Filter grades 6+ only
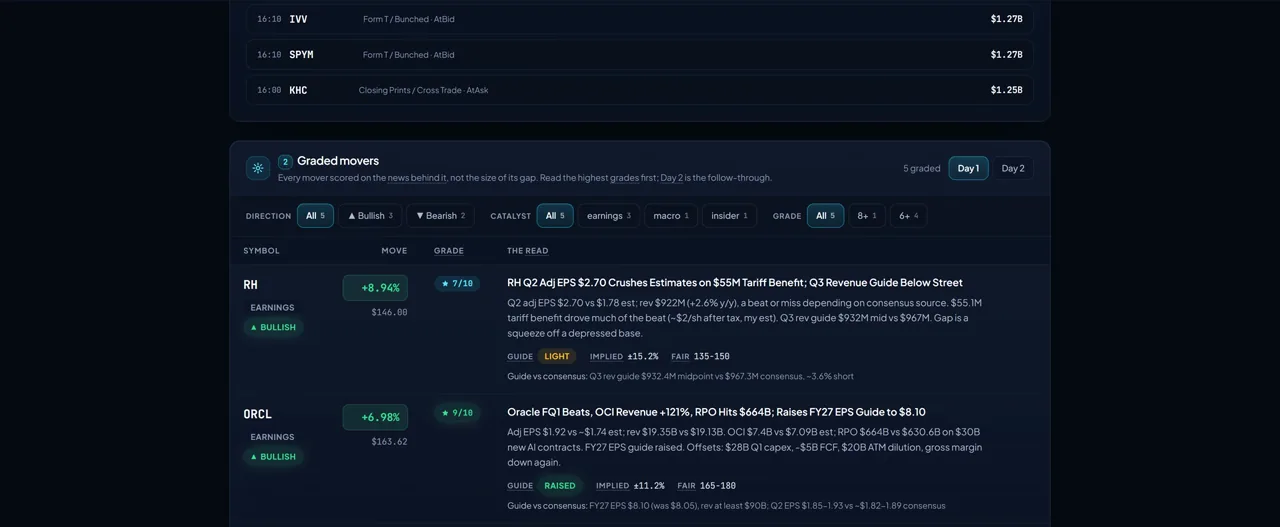Screen dimensions: 1280x527 point(908,215)
